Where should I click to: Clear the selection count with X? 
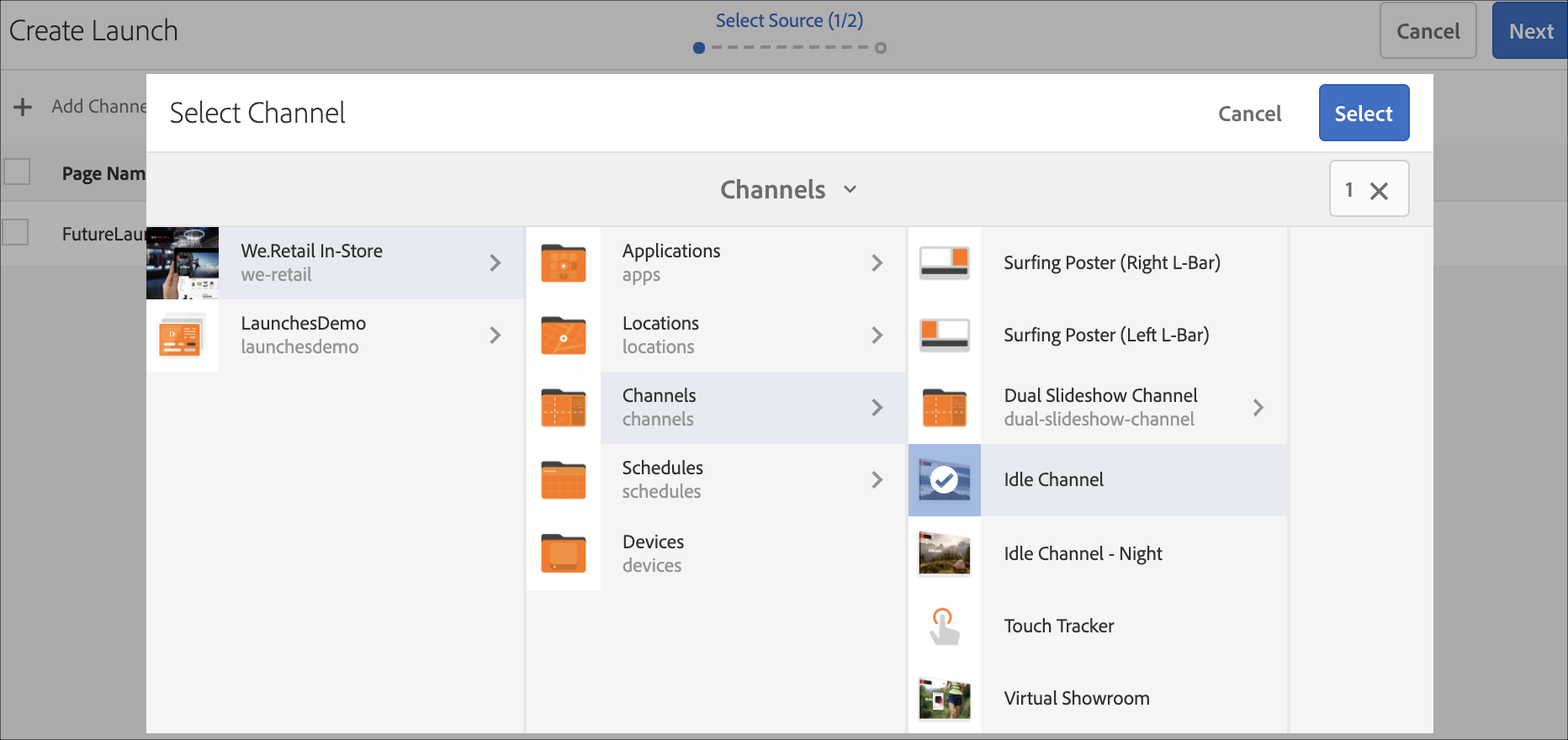[x=1379, y=191]
